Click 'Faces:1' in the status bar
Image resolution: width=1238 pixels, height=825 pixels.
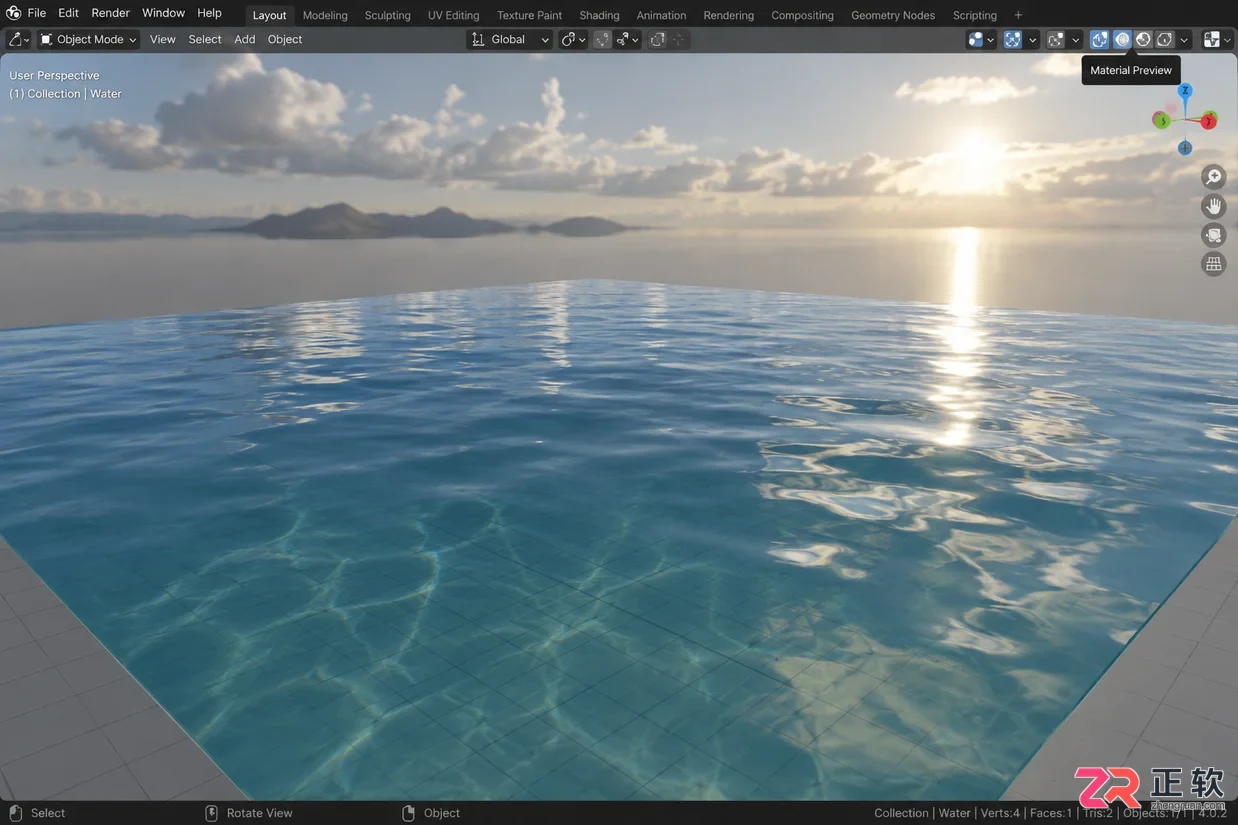[1050, 813]
